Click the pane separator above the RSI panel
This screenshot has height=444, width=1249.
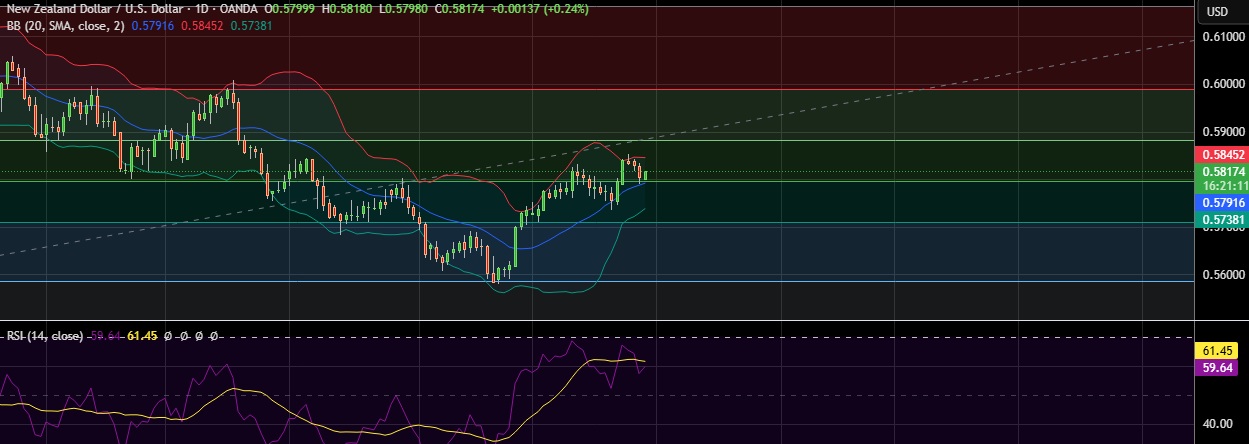click(600, 321)
